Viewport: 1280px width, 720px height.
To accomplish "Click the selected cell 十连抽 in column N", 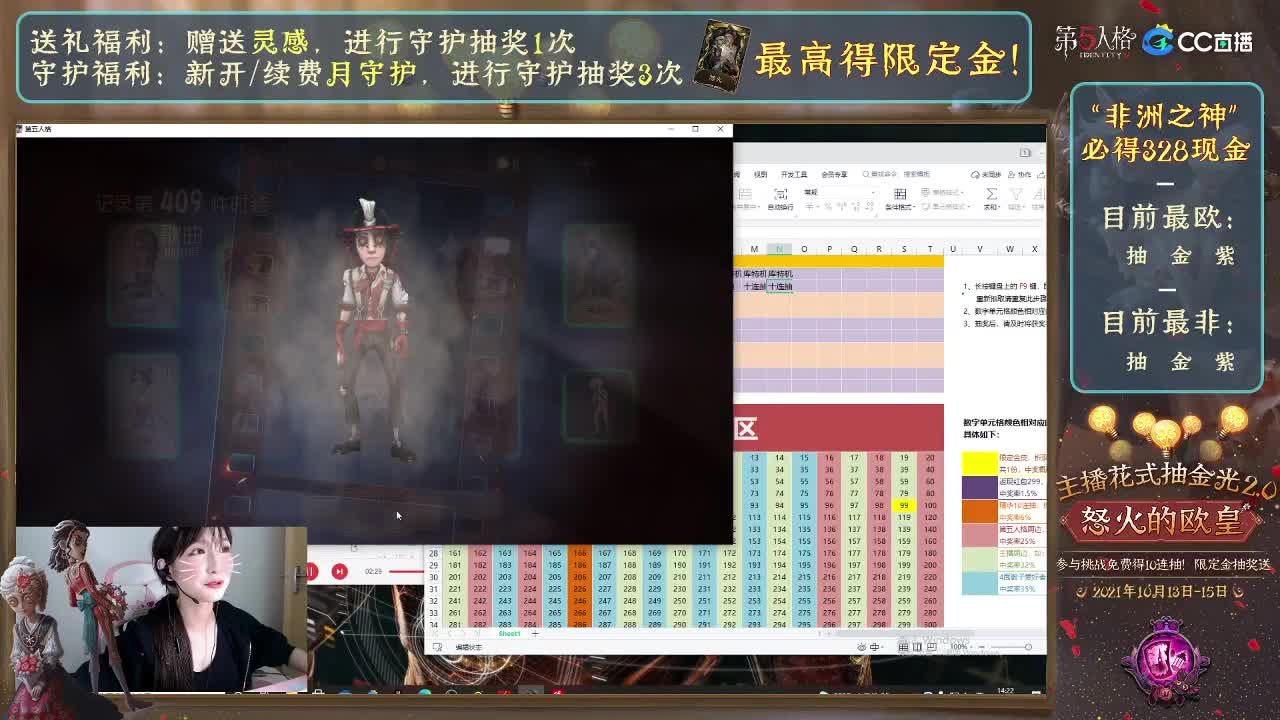I will pos(779,286).
